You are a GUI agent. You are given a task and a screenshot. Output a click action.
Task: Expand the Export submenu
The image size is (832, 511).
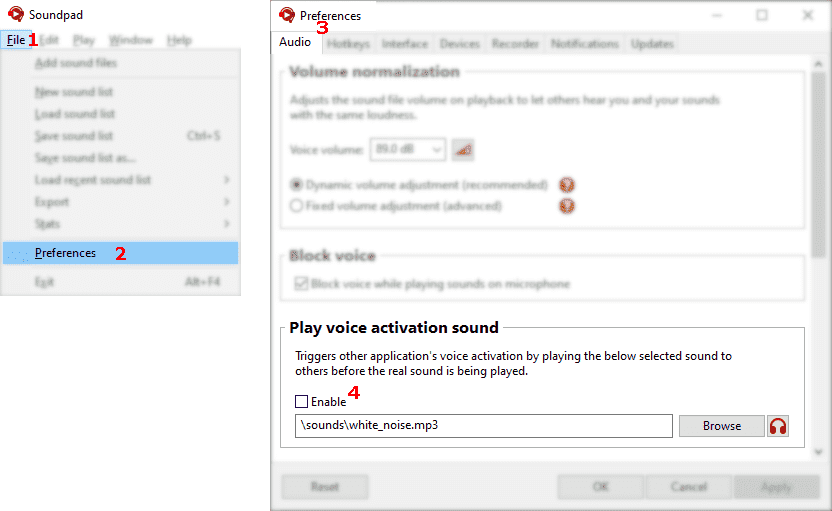point(121,202)
